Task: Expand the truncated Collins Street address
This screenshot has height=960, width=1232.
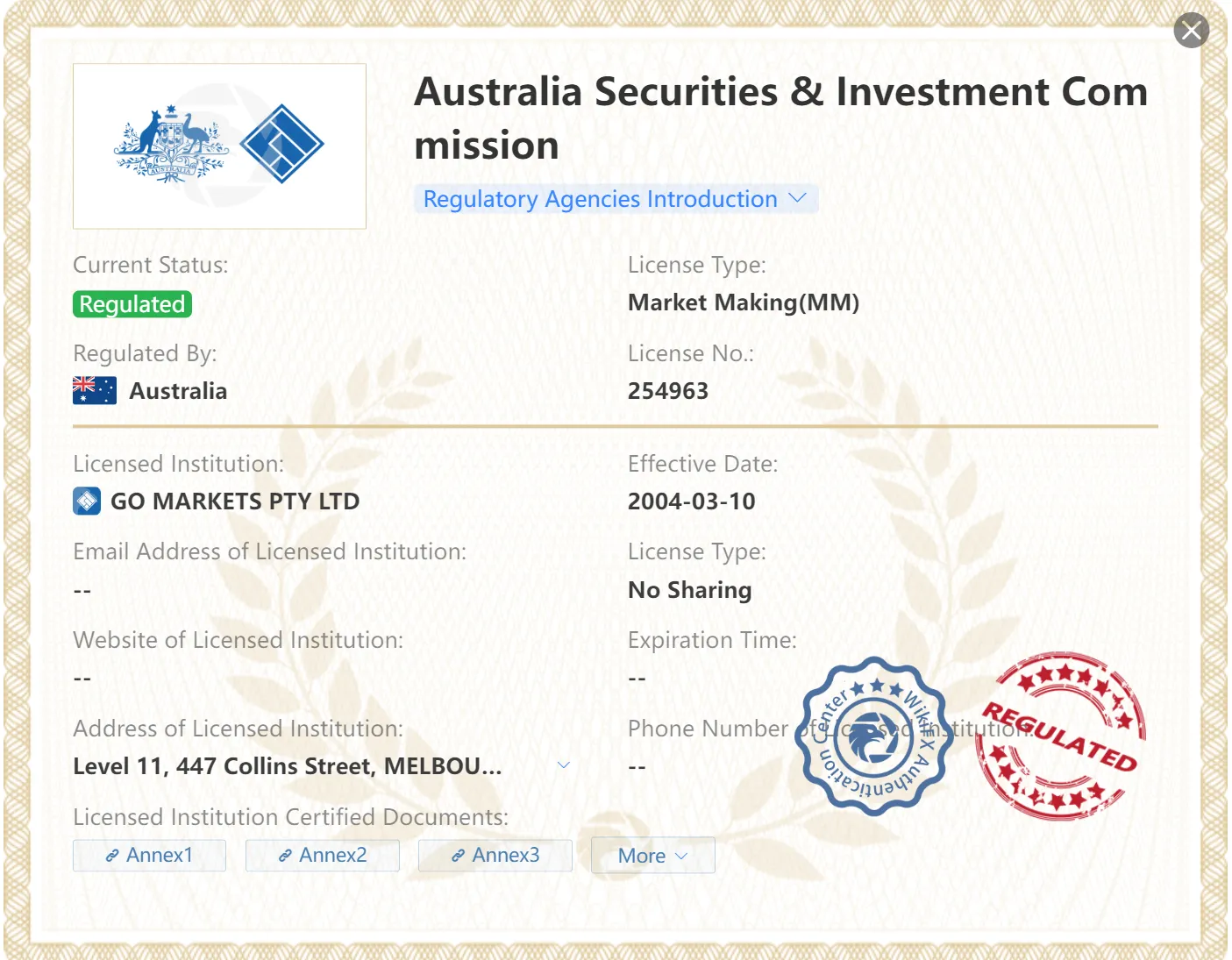Action: pyautogui.click(x=564, y=765)
